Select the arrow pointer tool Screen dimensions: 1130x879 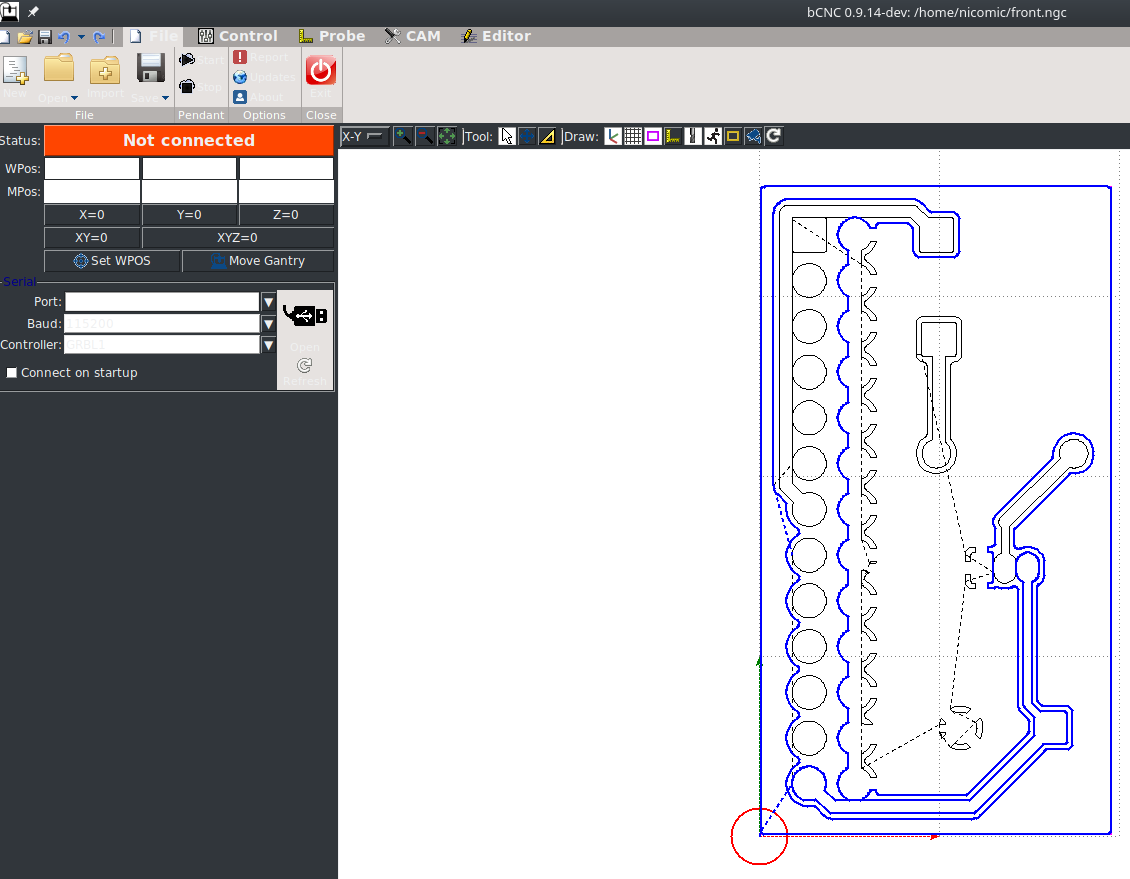coord(507,136)
